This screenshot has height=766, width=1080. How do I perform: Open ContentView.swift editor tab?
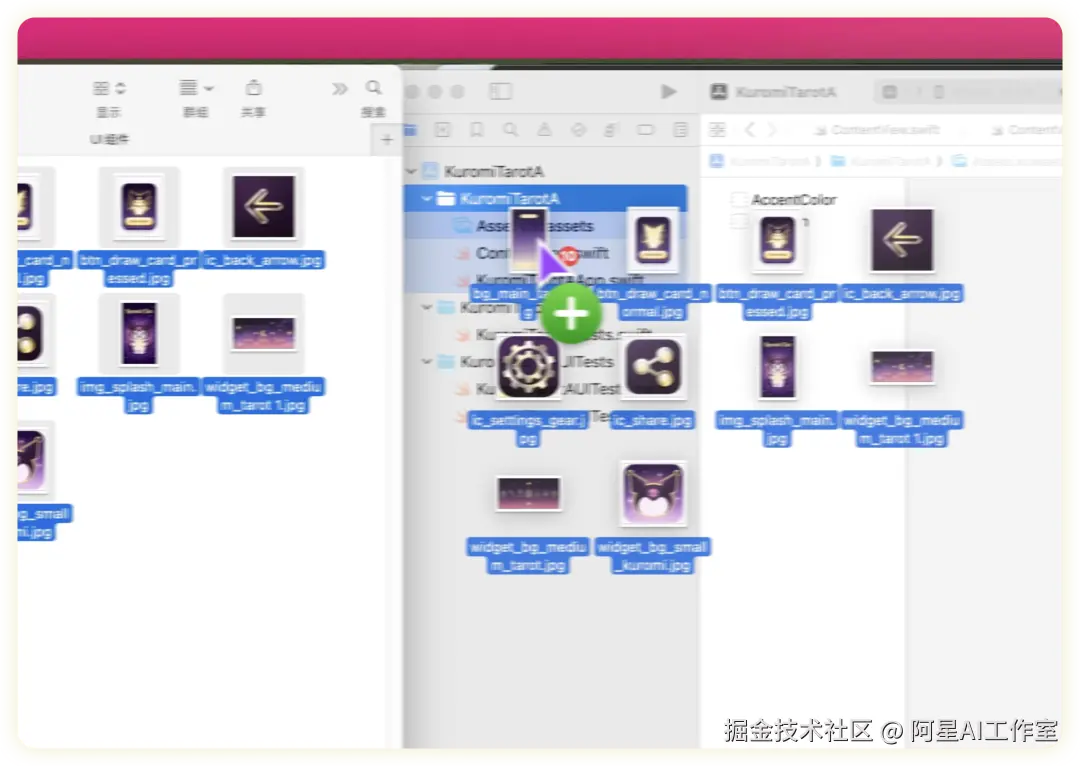(876, 130)
